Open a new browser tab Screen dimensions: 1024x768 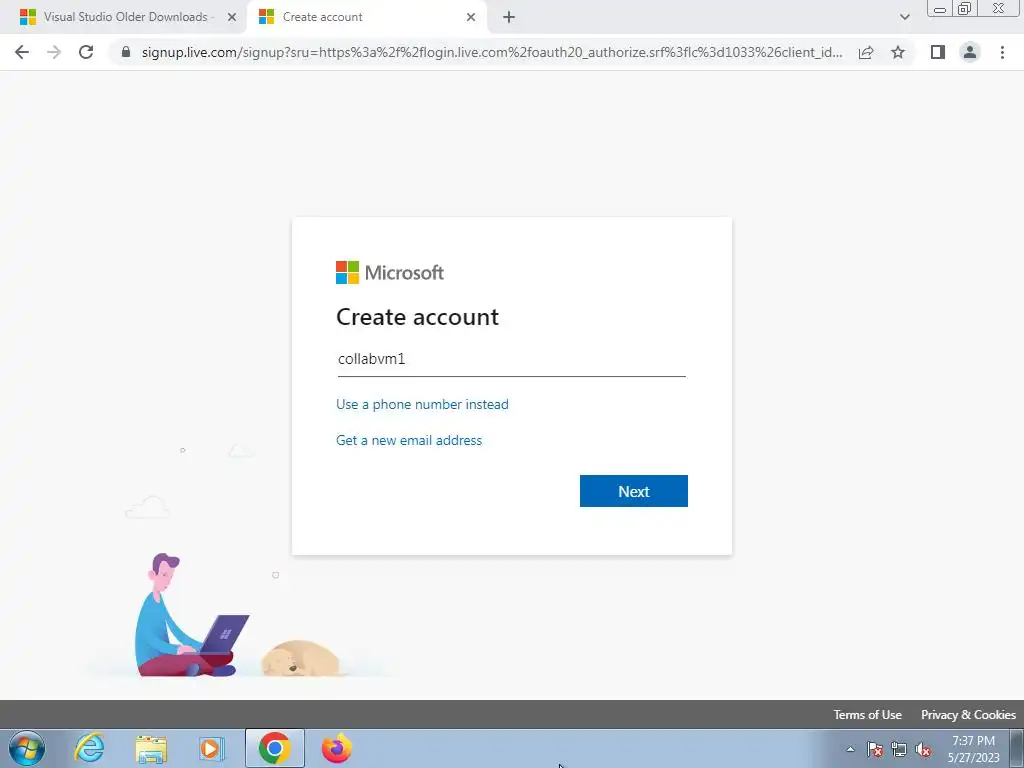click(x=509, y=17)
